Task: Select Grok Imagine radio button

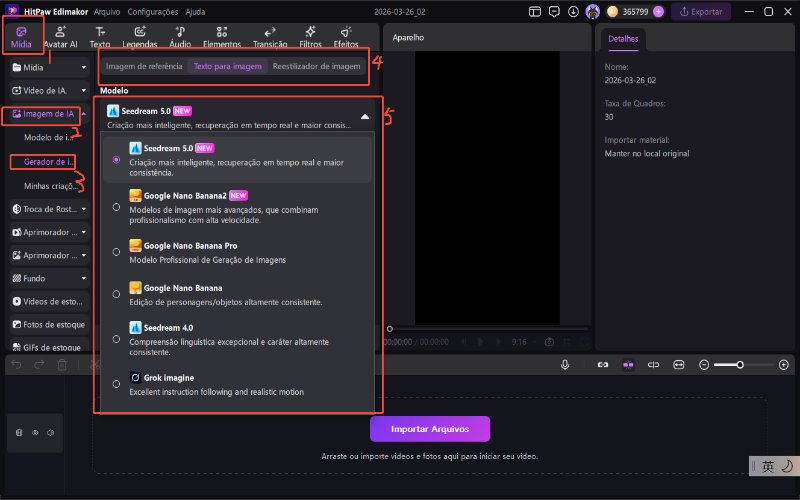Action: tap(116, 384)
